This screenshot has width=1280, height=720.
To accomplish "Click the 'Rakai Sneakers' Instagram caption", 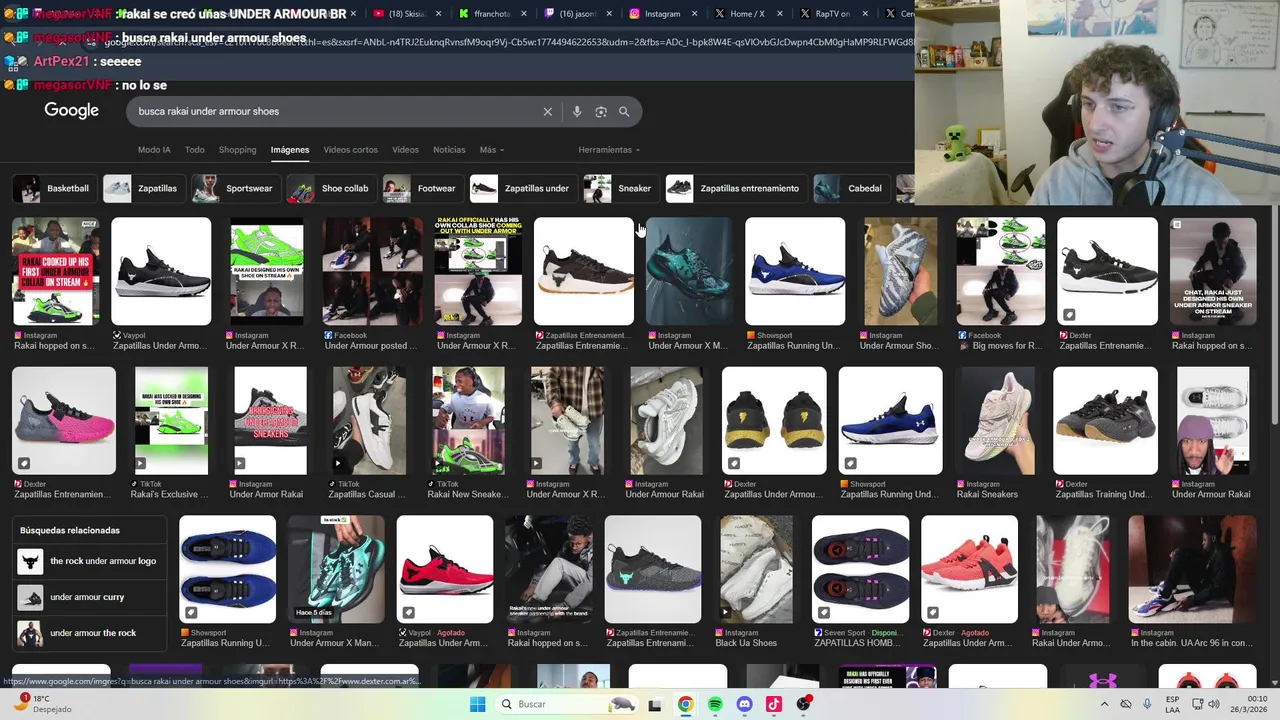I will point(987,494).
